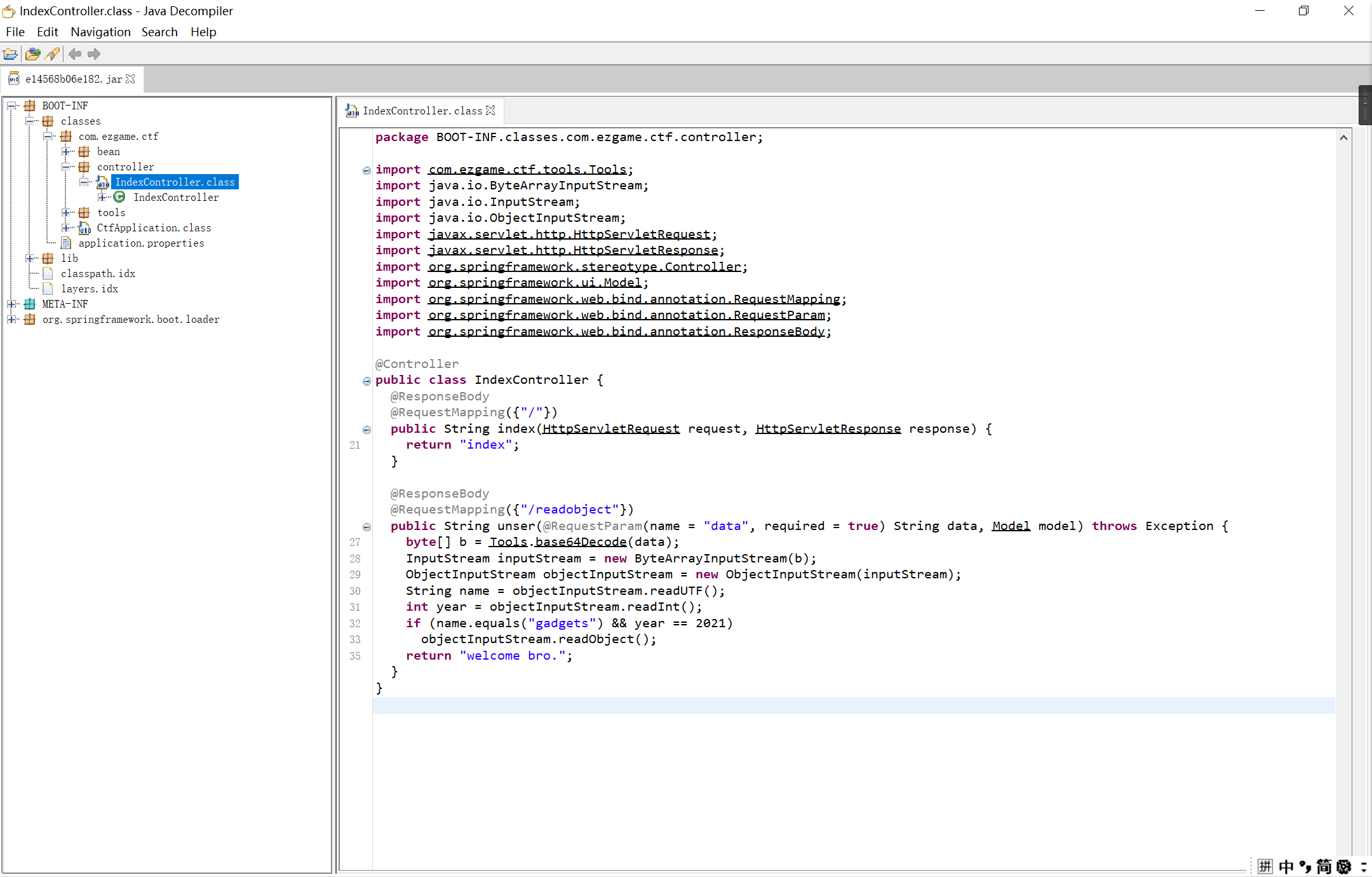Close the e14568b06e182.jar tab
Viewport: 1372px width, 877px height.
tap(131, 79)
